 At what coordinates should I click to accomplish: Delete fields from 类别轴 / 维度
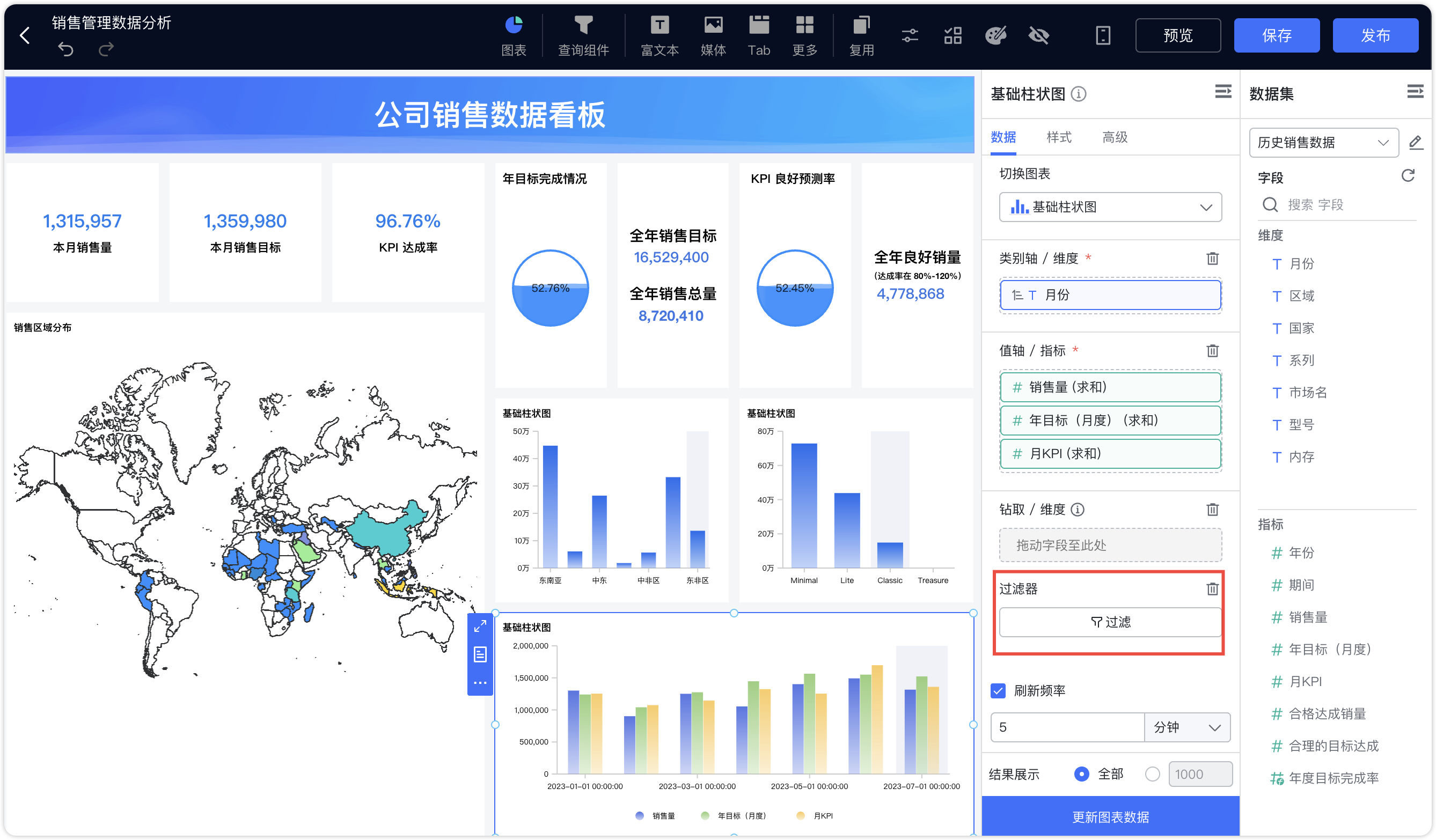point(1212,259)
